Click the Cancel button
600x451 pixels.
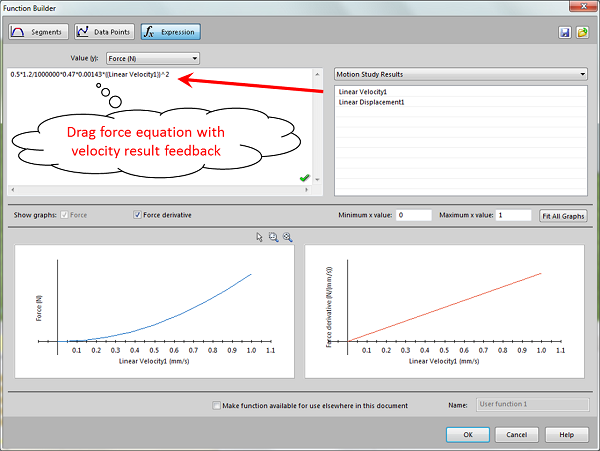tap(516, 435)
